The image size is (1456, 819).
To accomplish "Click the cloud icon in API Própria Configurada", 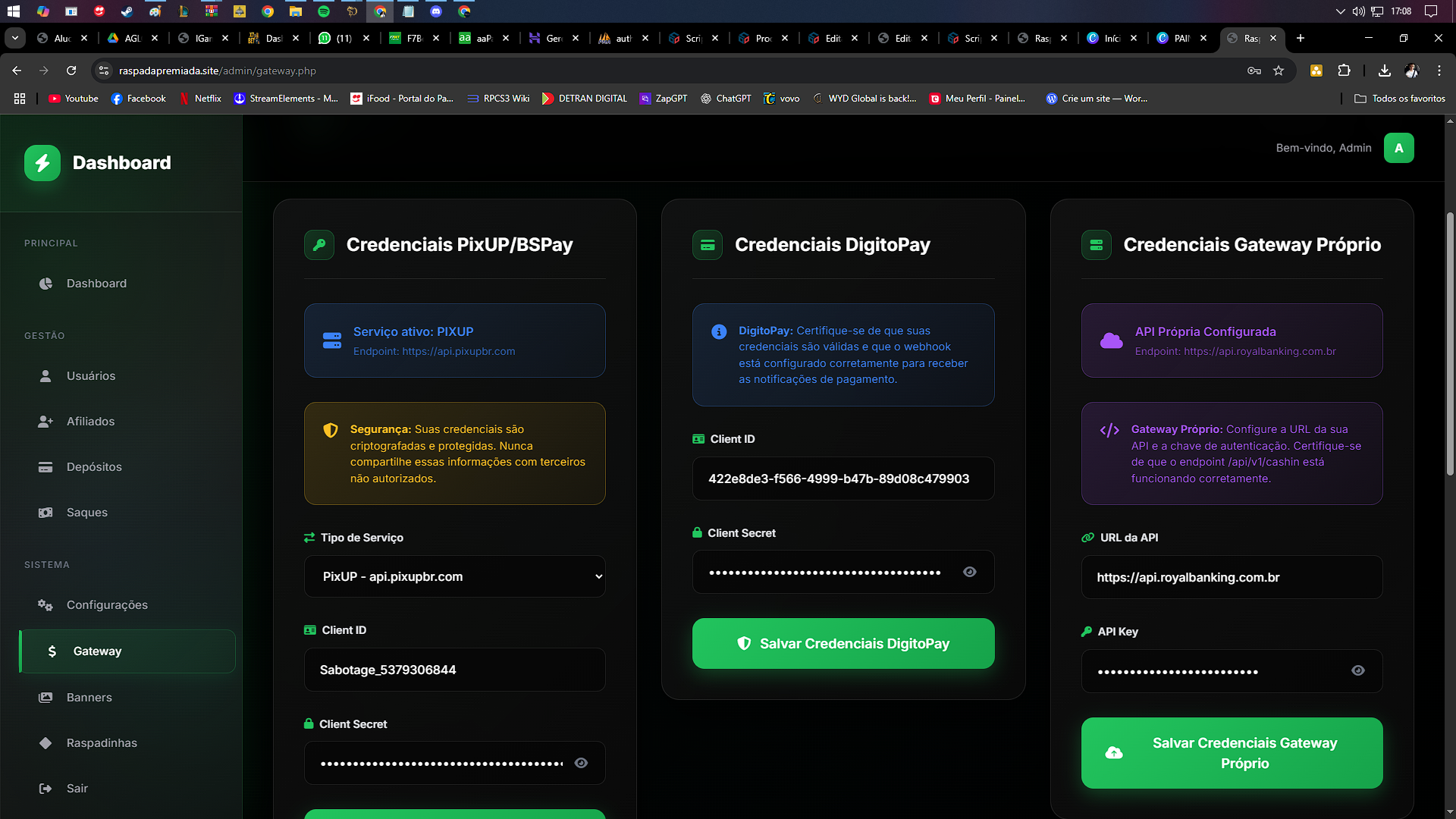I will pyautogui.click(x=1112, y=340).
